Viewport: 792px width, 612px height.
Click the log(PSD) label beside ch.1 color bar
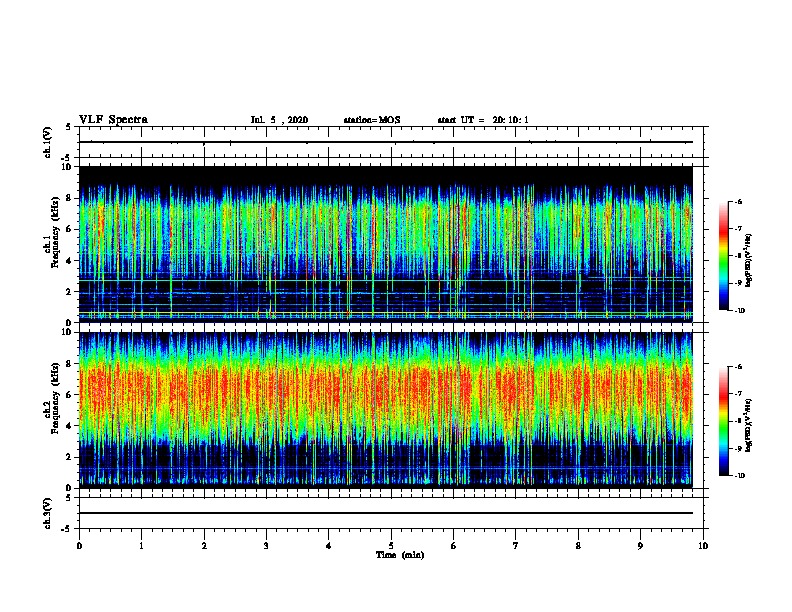[749, 260]
